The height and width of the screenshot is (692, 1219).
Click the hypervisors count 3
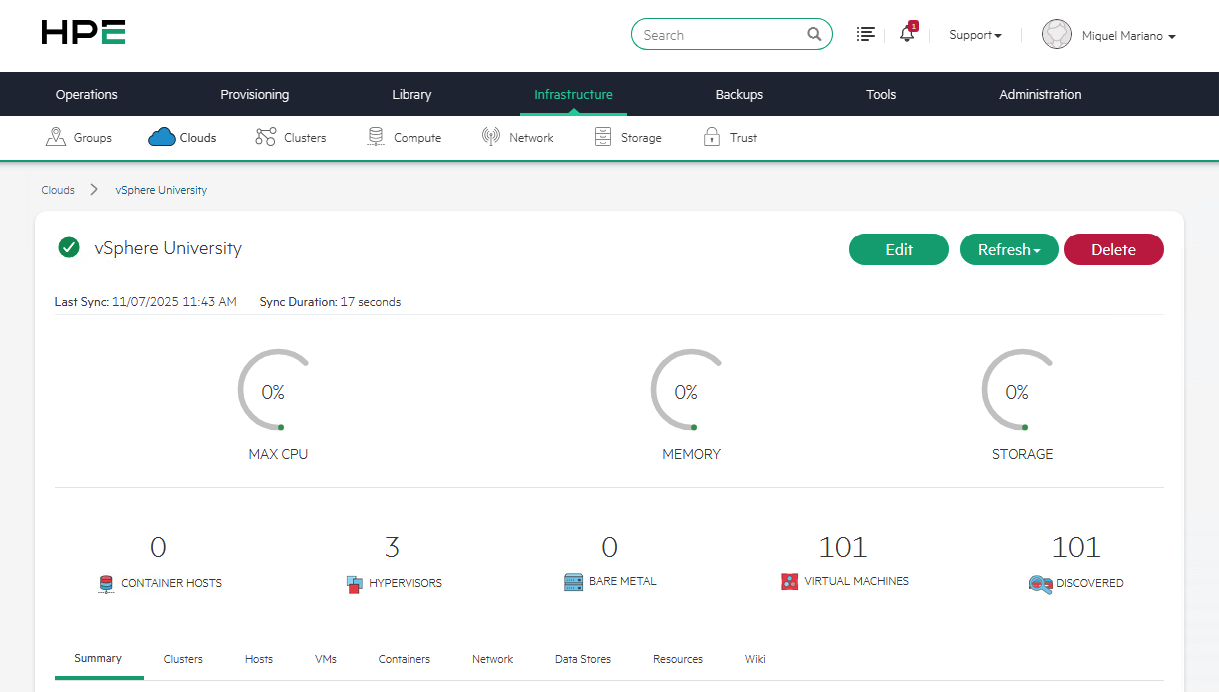pos(392,547)
